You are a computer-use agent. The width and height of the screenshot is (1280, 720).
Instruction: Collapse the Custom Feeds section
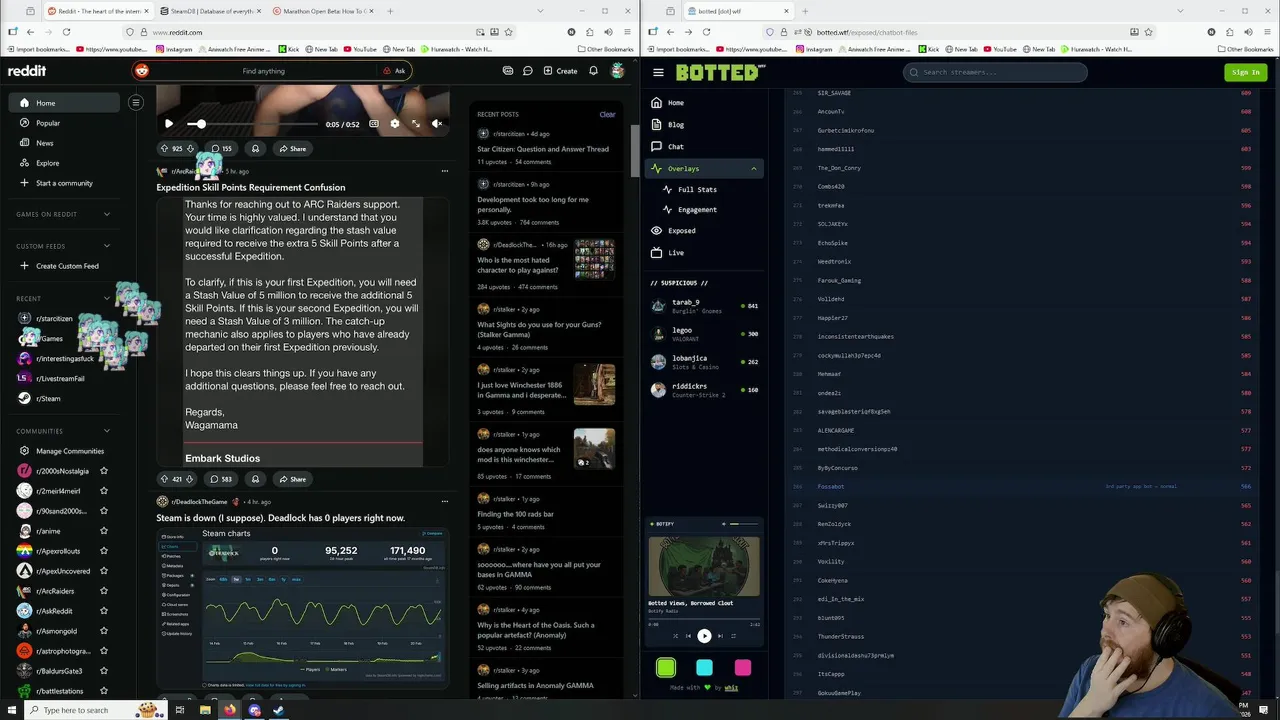(107, 245)
